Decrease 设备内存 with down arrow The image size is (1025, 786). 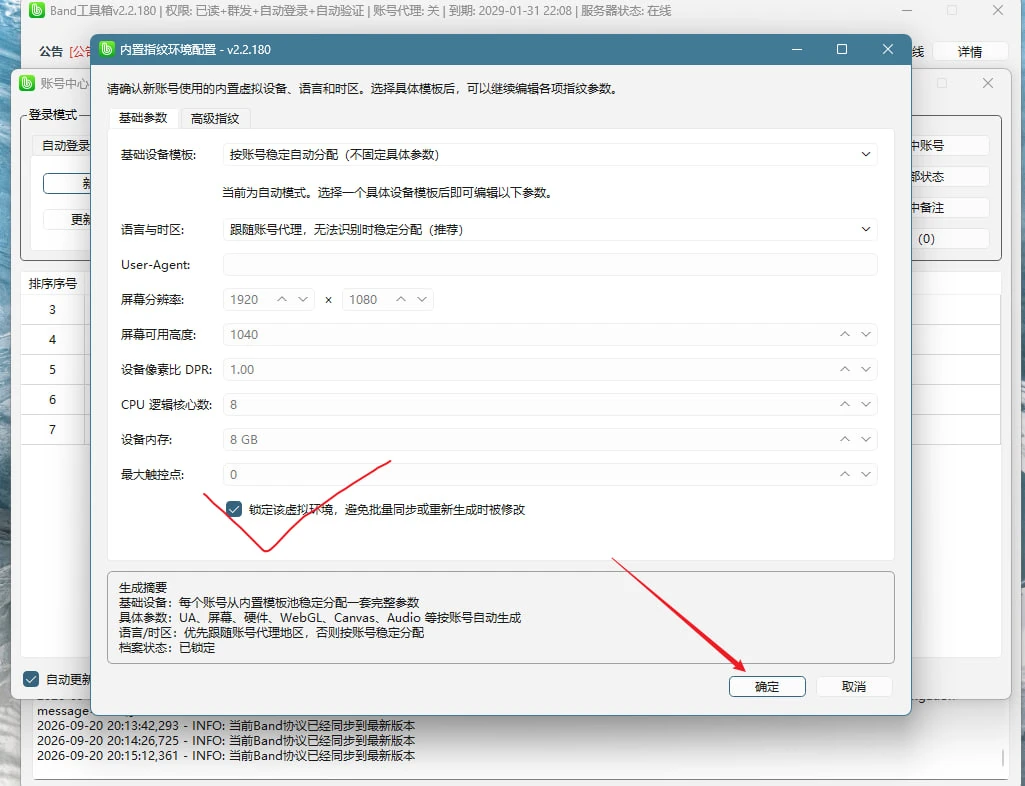tap(865, 439)
